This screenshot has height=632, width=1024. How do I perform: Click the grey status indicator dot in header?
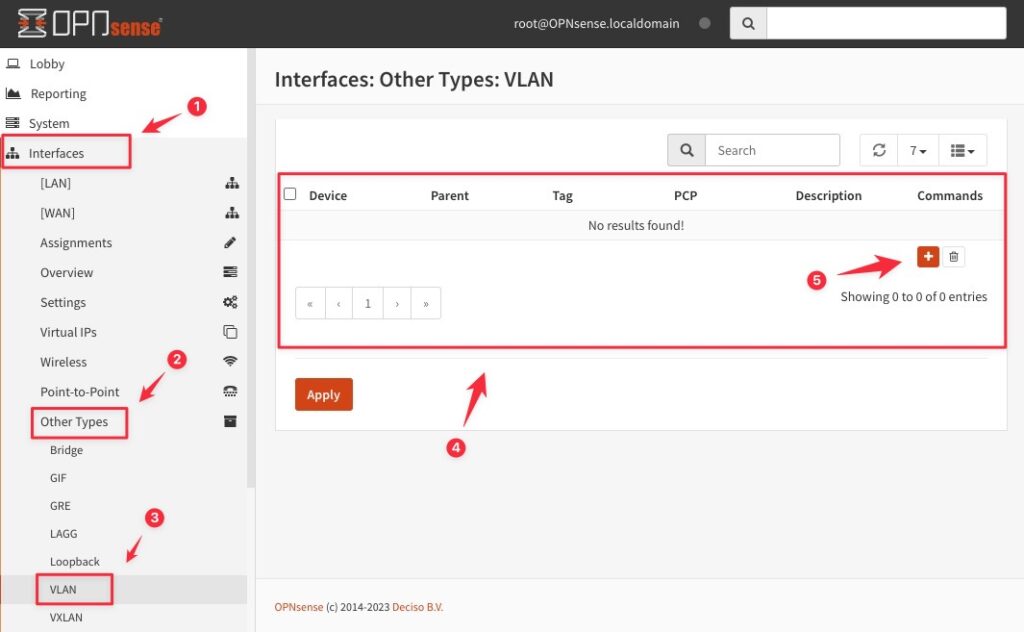[x=705, y=23]
